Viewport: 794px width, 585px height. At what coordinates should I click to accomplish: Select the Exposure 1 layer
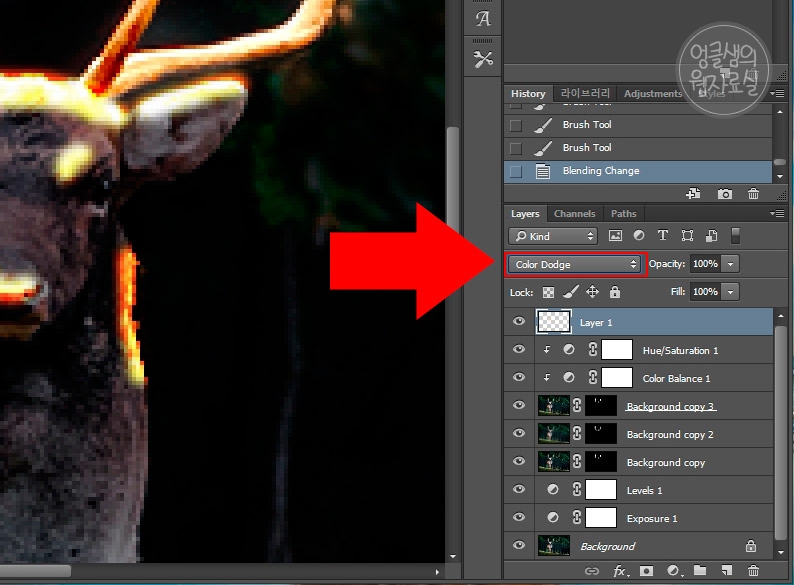(x=638, y=518)
